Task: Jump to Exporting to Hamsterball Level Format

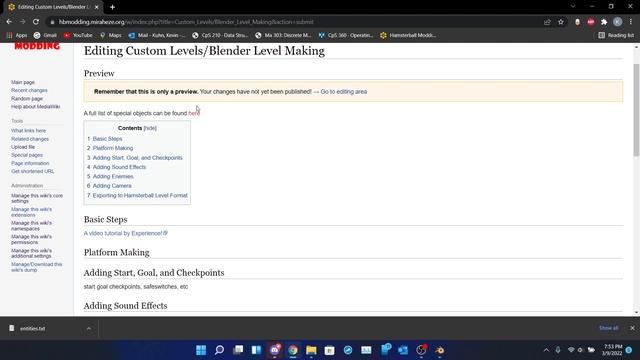Action: point(140,196)
